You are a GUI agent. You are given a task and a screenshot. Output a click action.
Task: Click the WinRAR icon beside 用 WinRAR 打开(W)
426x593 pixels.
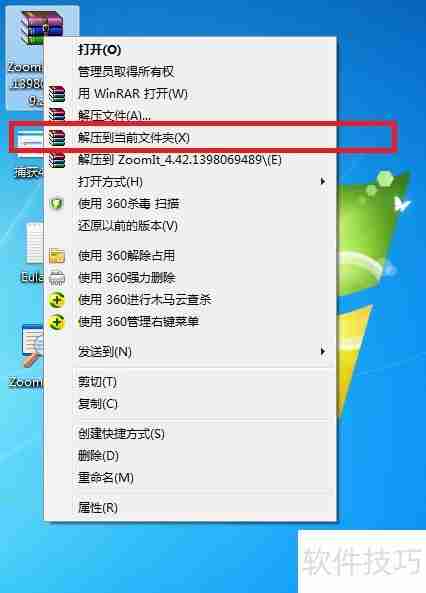click(57, 94)
